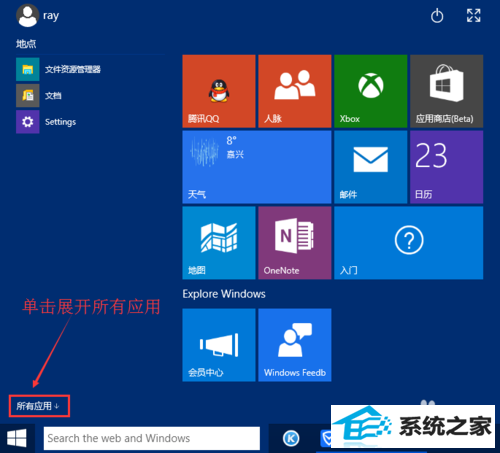
Task: Open the Store (Beta) tile
Action: (x=447, y=91)
